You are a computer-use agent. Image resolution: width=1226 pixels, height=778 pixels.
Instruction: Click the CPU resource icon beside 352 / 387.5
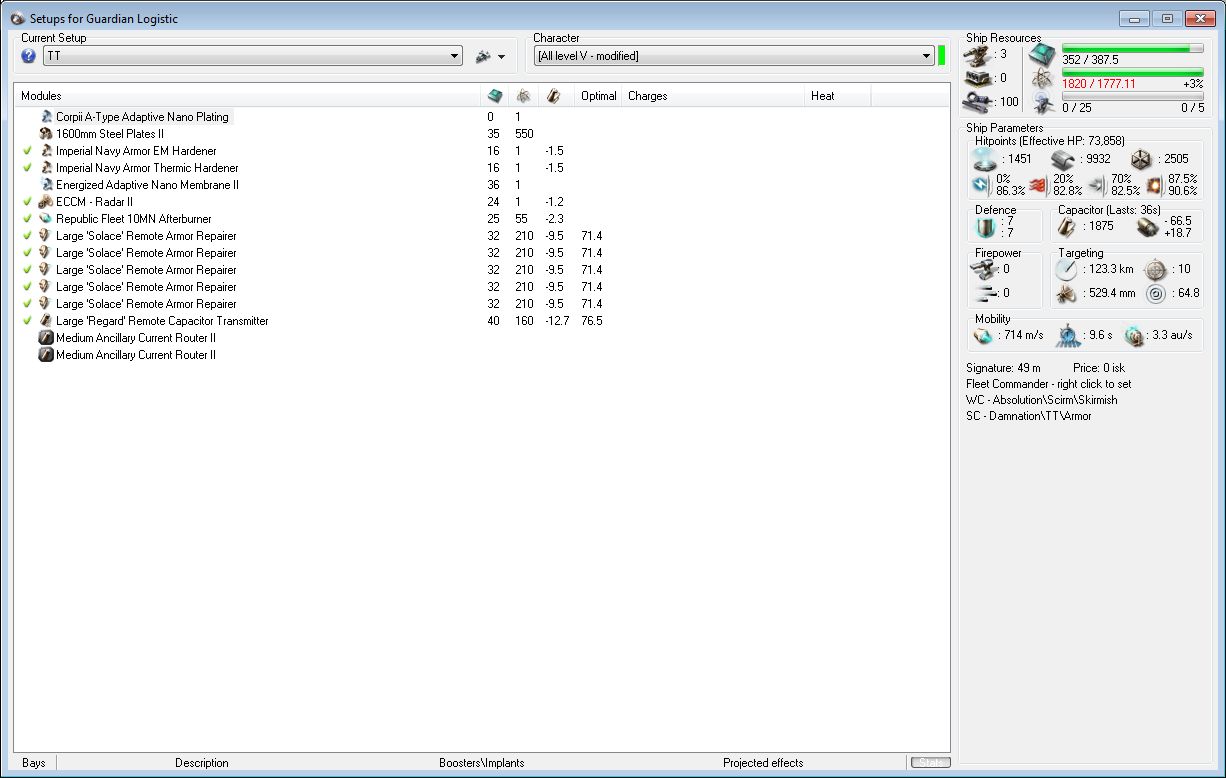pos(1042,55)
